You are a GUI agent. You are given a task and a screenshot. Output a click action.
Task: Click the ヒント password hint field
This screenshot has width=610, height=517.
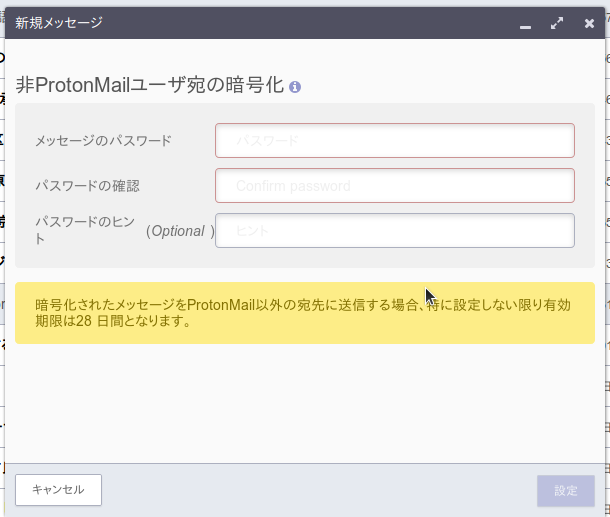coord(395,230)
